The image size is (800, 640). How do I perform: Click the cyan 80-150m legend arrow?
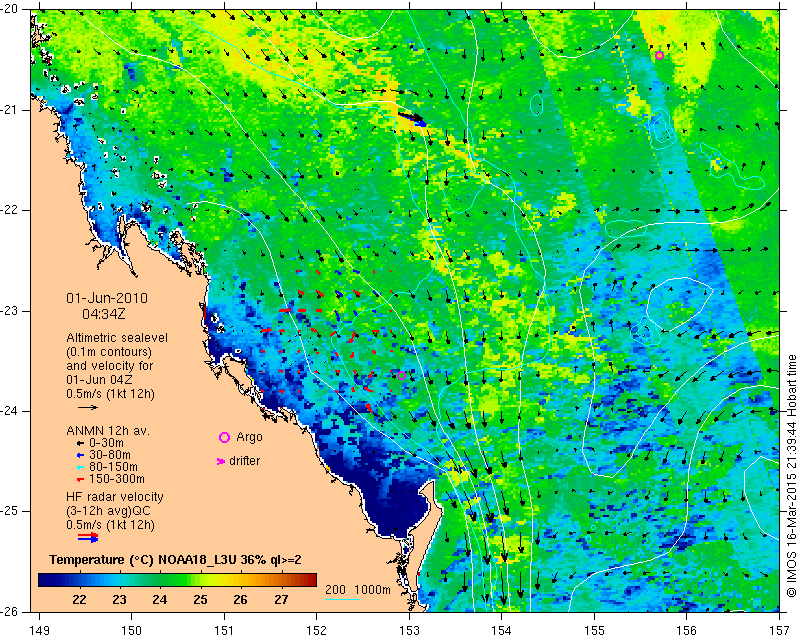[80, 467]
